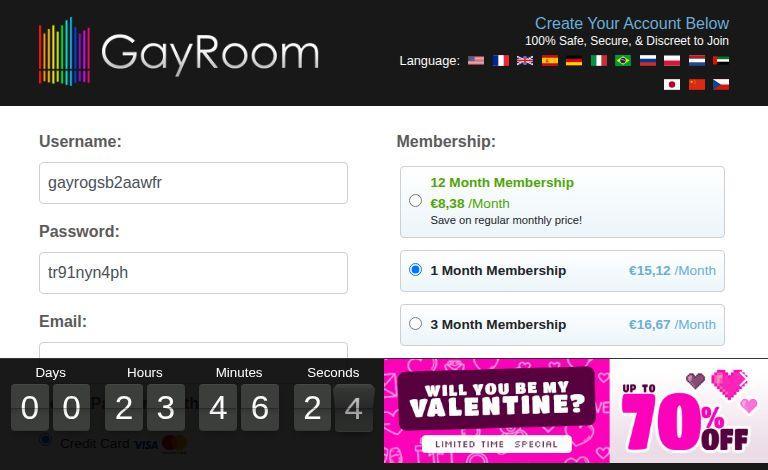Switch language with the US flag

point(476,61)
